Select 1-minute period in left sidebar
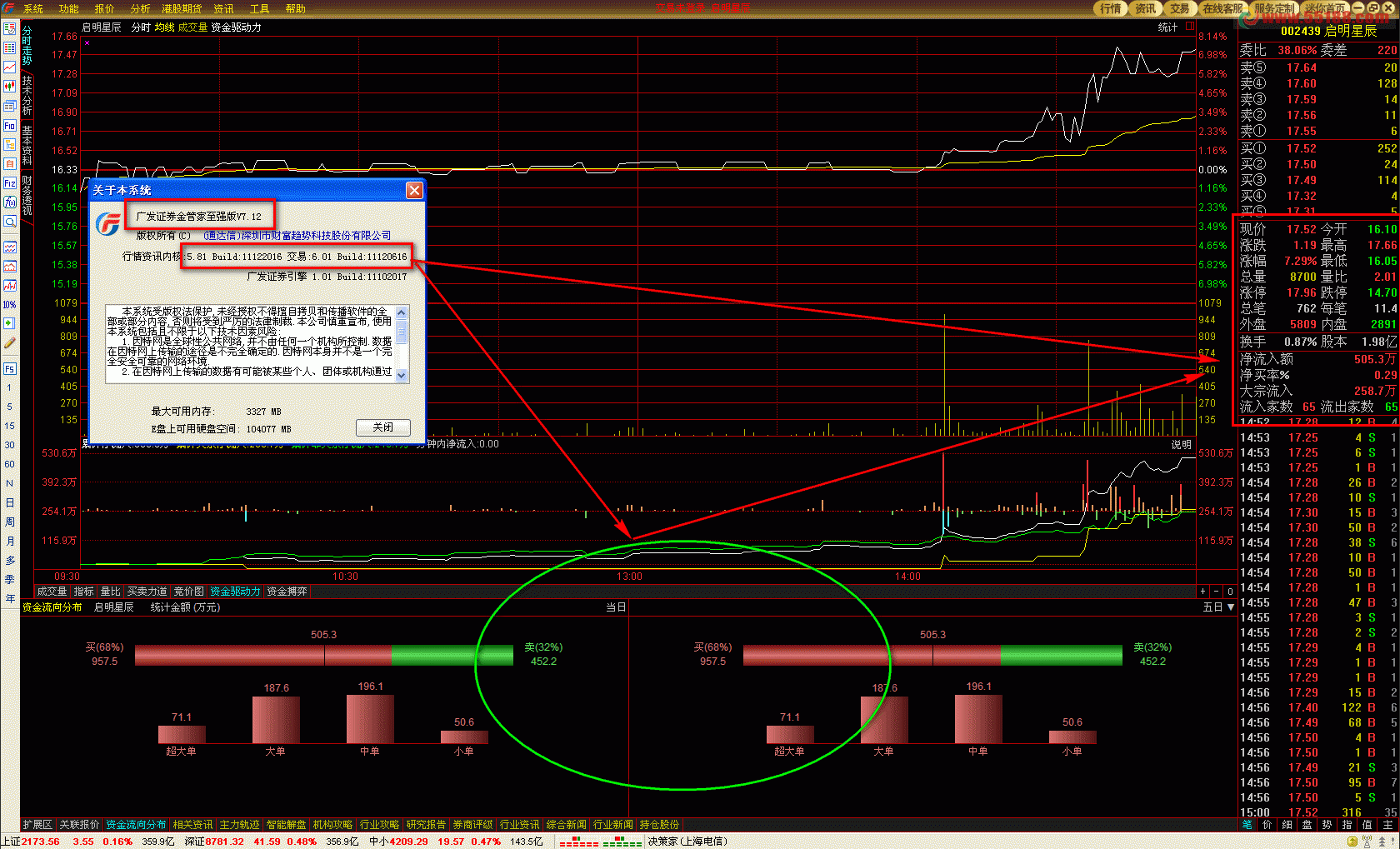Screen dimensions: 1400x849 (9, 387)
